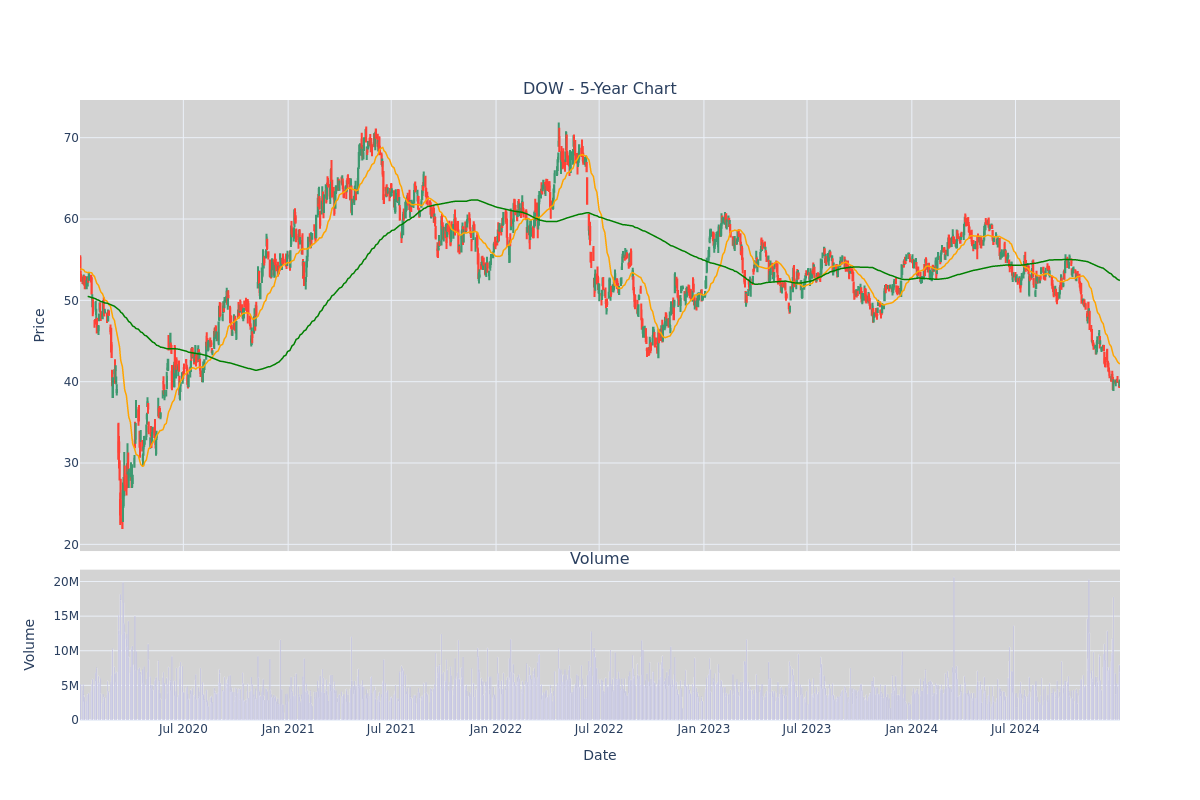This screenshot has width=1200, height=800.
Task: Click the 'Jul 2022' date tick label
Action: coord(599,729)
